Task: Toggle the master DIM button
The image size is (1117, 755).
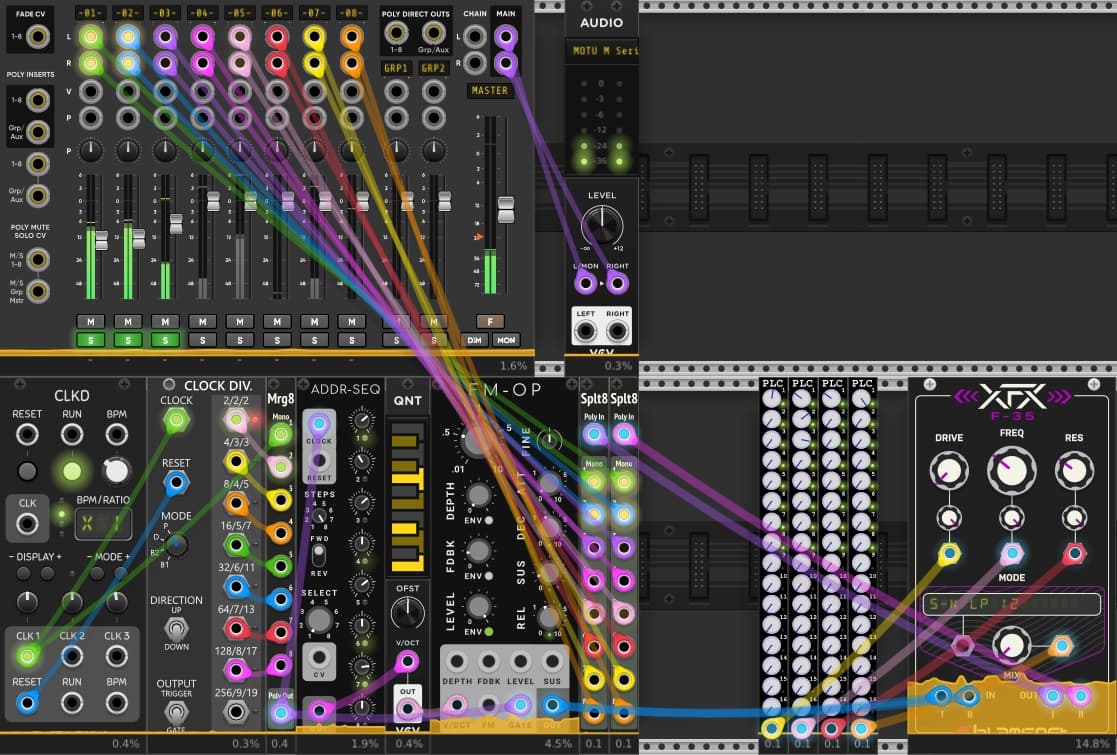Action: tap(474, 340)
